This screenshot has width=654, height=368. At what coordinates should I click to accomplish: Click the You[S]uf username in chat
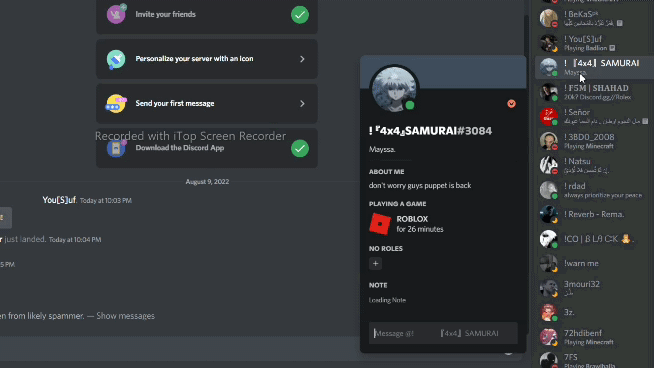pyautogui.click(x=59, y=200)
